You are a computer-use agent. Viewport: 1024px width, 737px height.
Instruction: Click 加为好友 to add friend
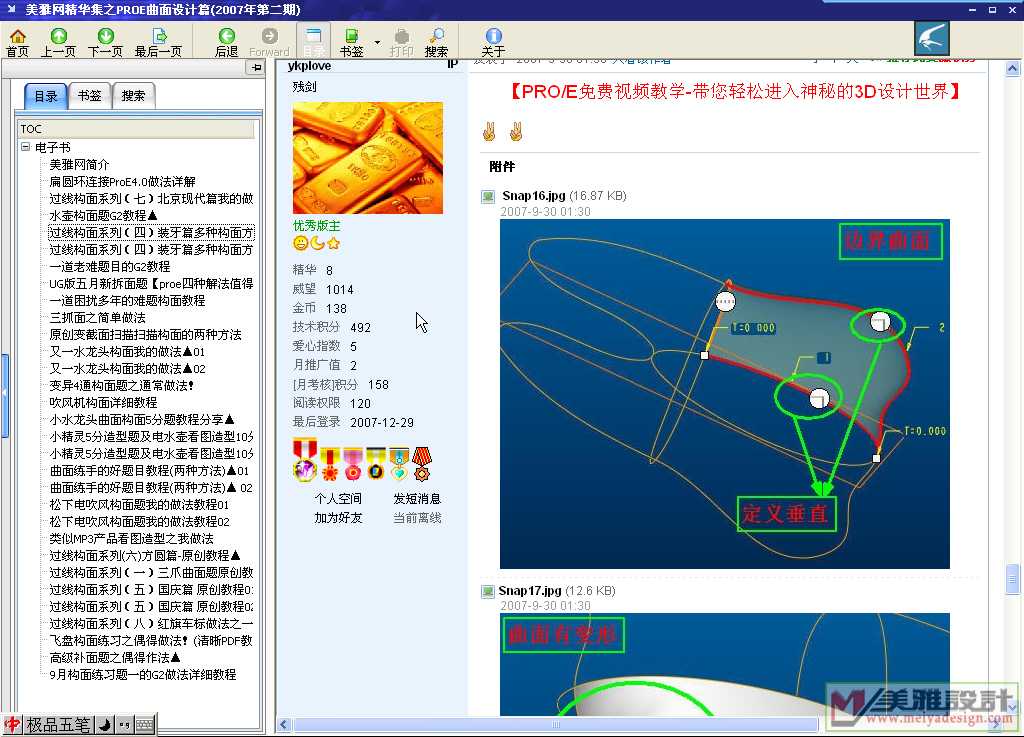click(338, 518)
